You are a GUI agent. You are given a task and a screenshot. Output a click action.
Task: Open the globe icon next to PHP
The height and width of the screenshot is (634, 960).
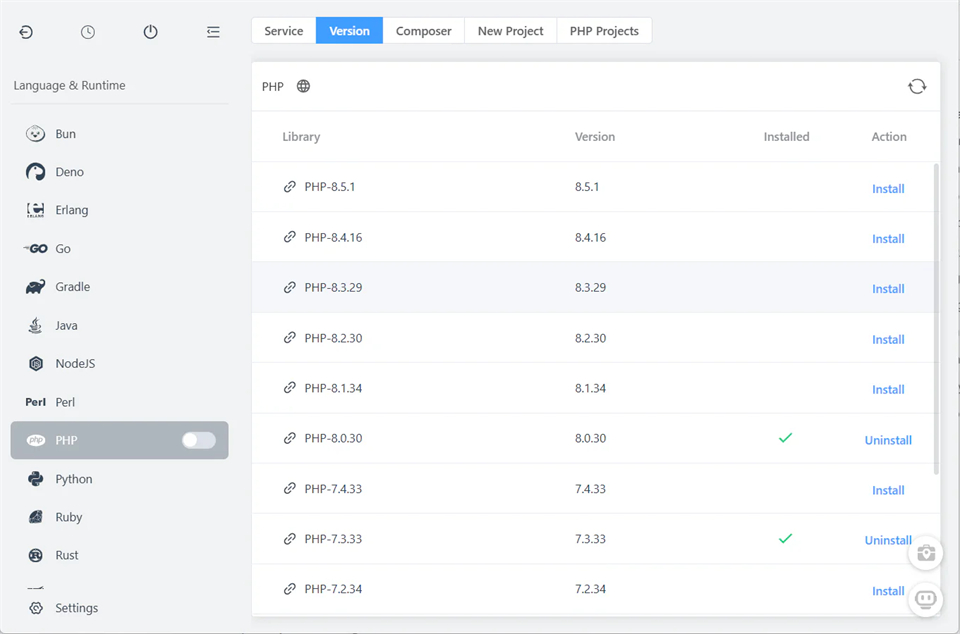click(303, 86)
